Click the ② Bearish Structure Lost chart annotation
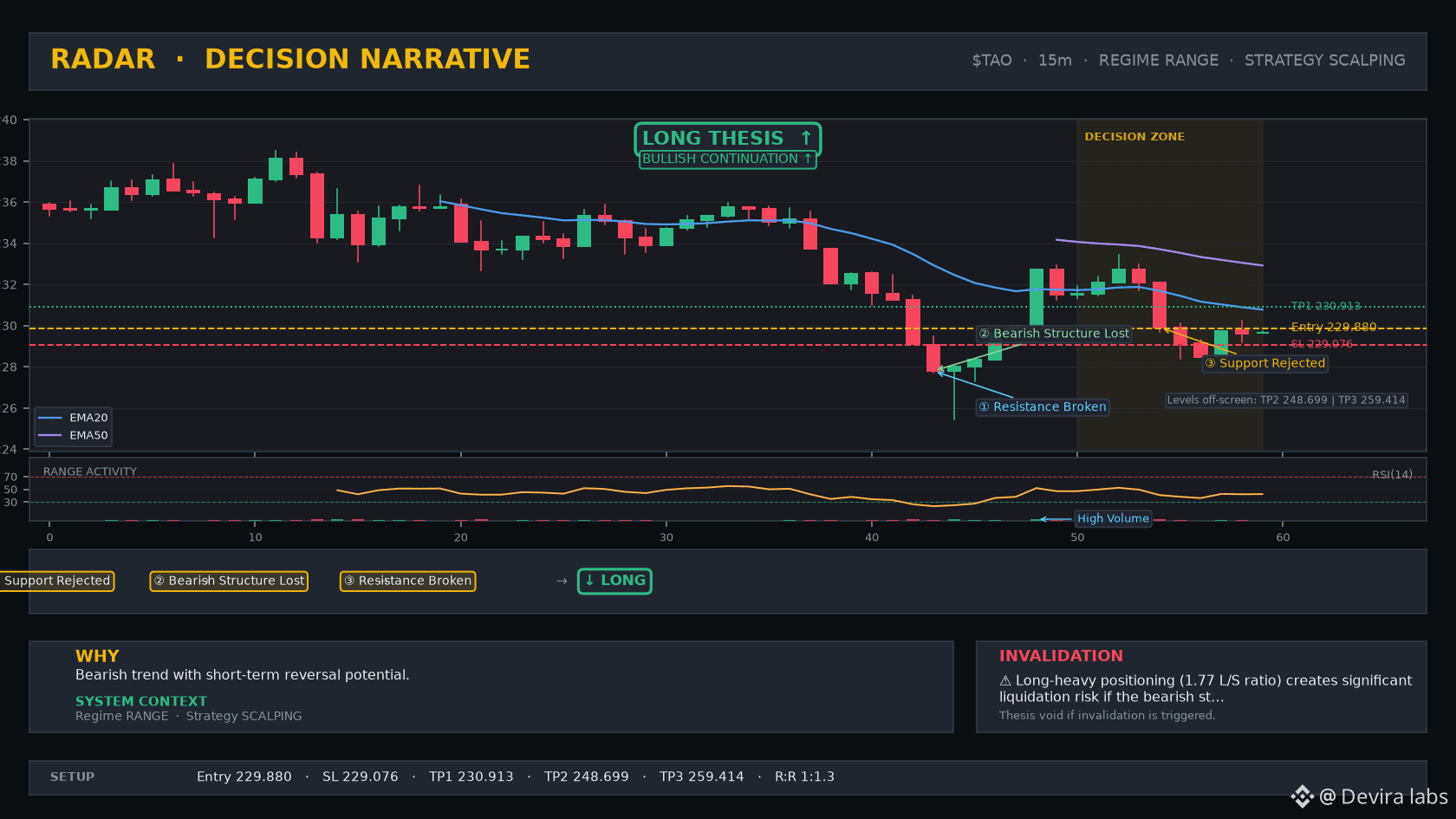This screenshot has width=1456, height=819. click(1054, 334)
